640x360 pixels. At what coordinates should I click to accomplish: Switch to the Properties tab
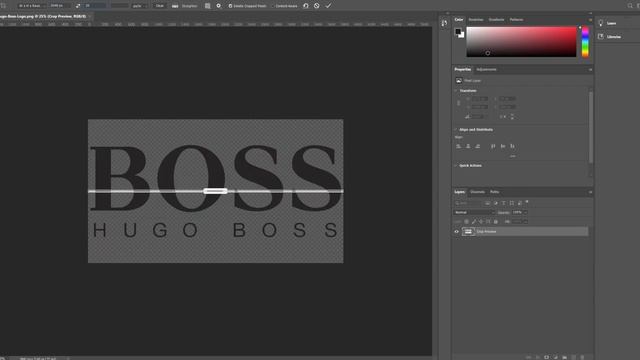(x=462, y=69)
